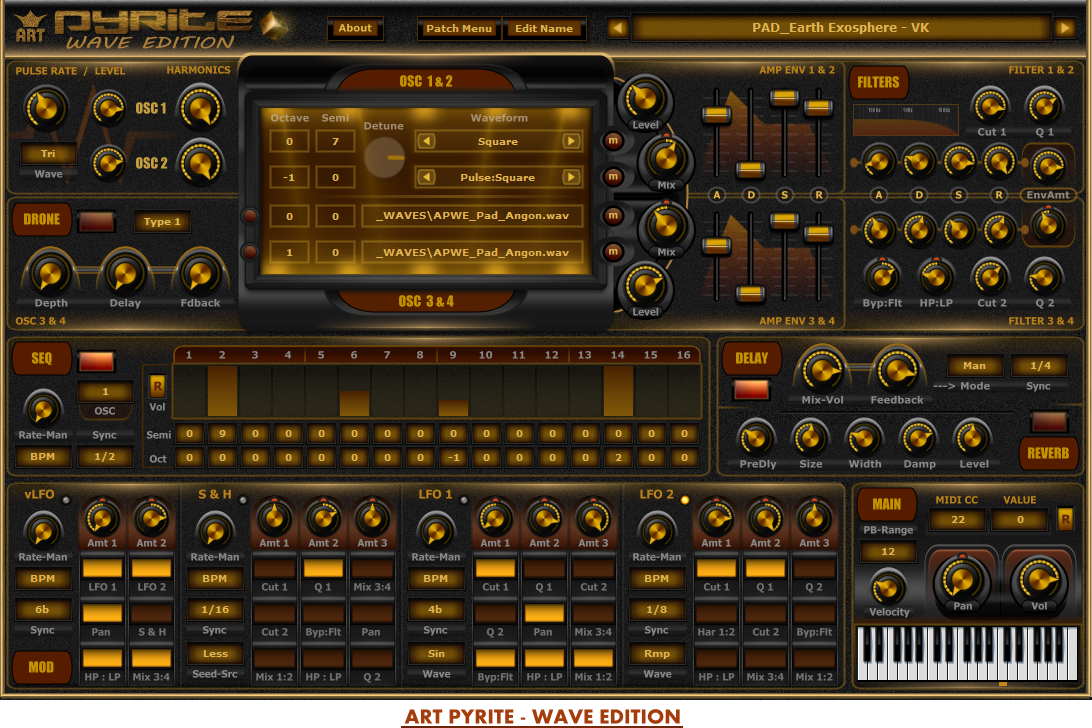This screenshot has width=1092, height=728.
Task: Click the PB-Range value field
Action: [x=877, y=552]
